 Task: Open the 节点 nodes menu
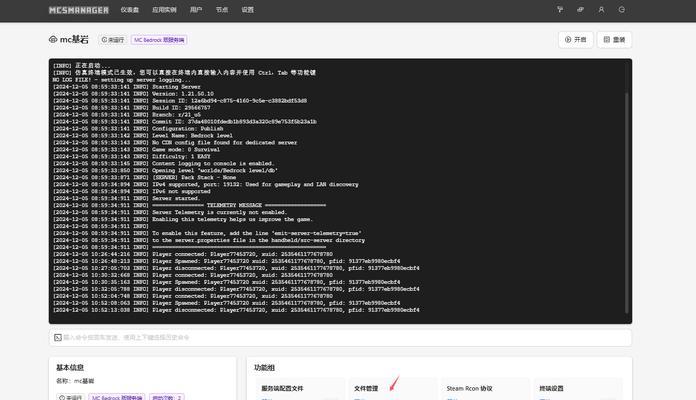pyautogui.click(x=221, y=10)
